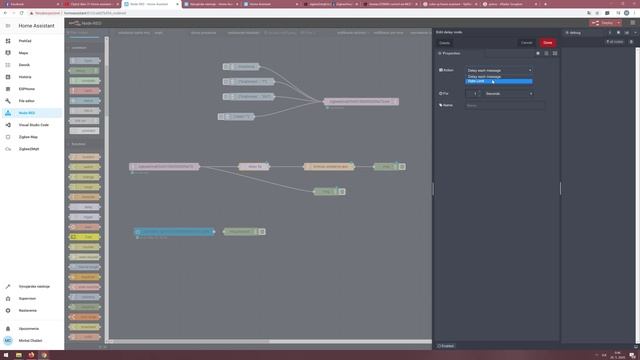Image resolution: width=640 pixels, height=360 pixels.
Task: Open the Deploy options dropdown arrow
Action: 619,23
